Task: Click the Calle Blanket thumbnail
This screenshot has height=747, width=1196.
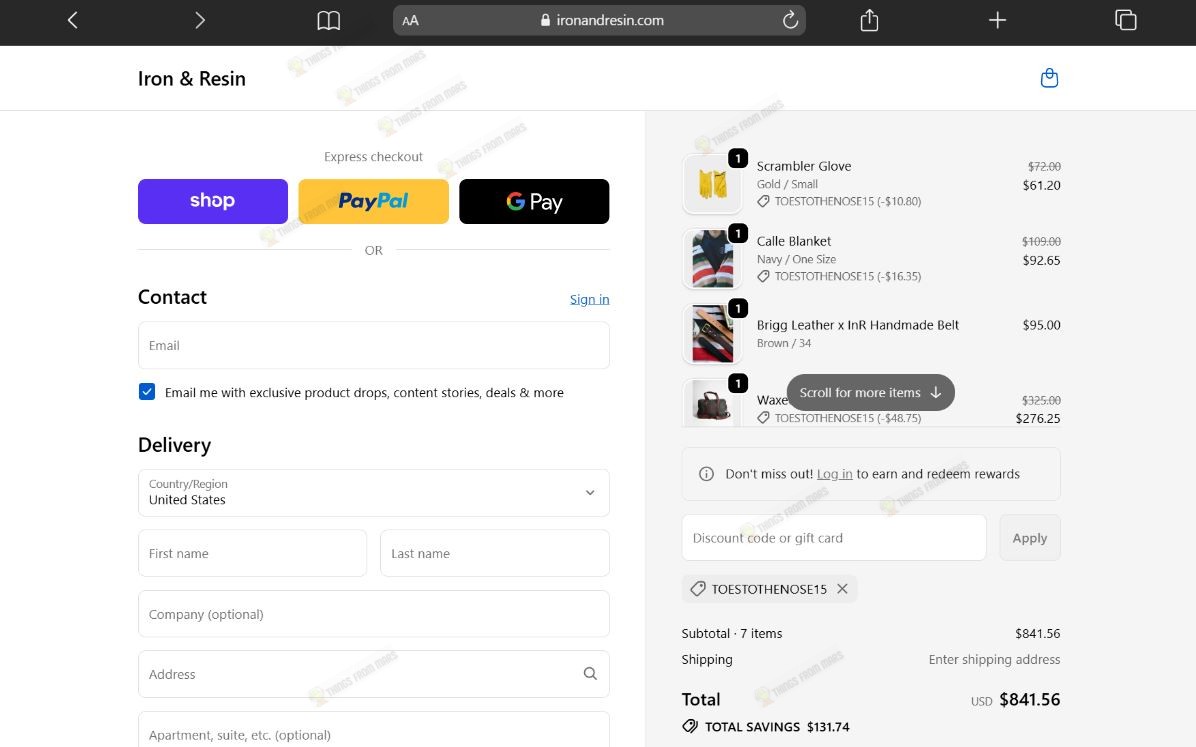Action: 712,259
